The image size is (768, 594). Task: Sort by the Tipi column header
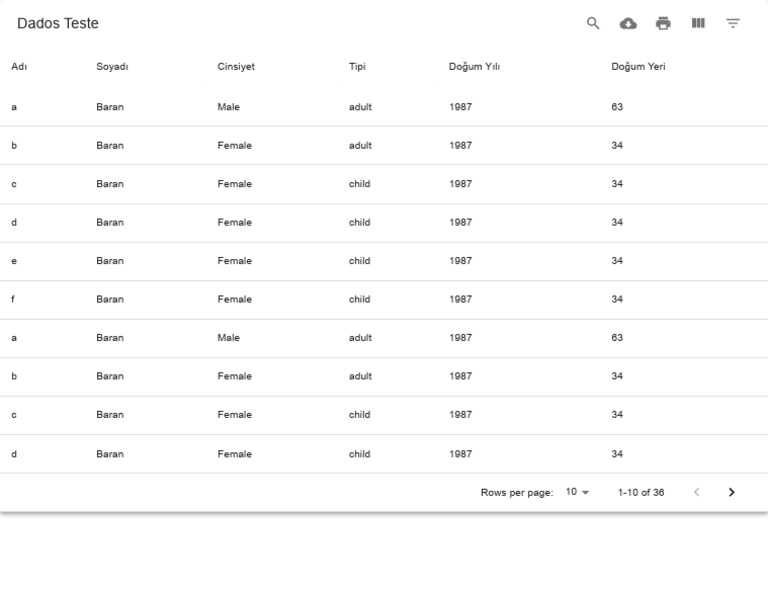[x=357, y=67]
